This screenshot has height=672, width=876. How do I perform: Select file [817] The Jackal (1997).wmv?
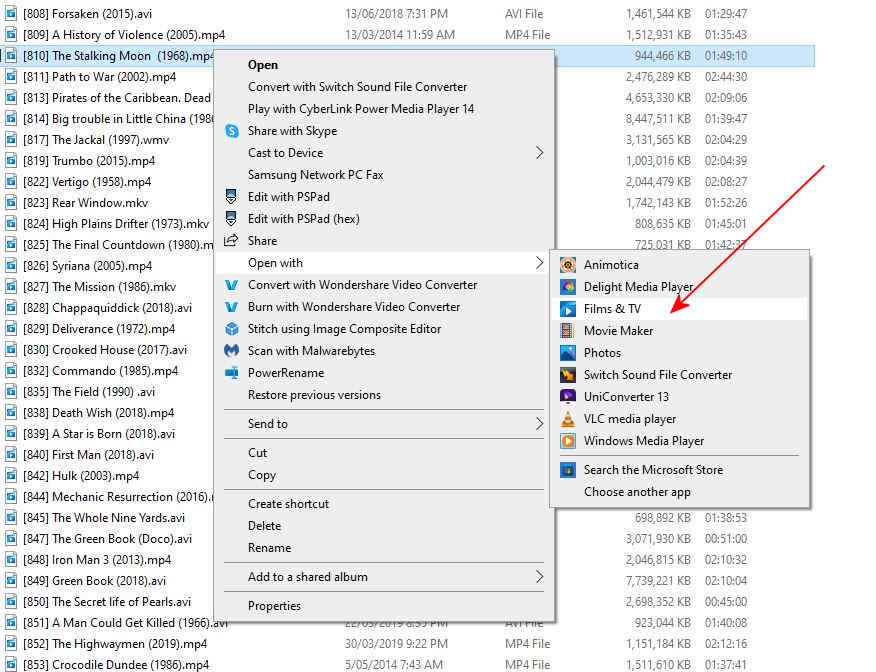click(96, 140)
